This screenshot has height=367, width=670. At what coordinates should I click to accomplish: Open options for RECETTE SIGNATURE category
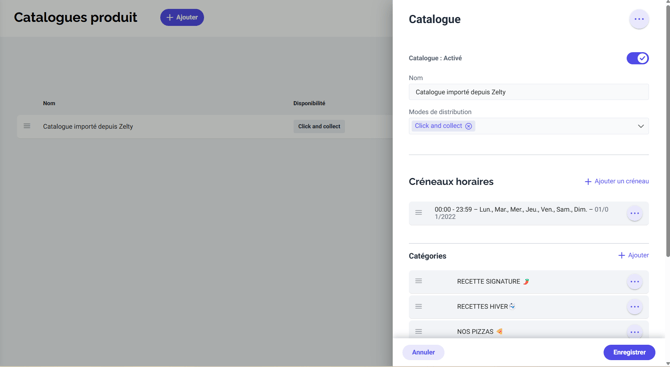(x=635, y=282)
